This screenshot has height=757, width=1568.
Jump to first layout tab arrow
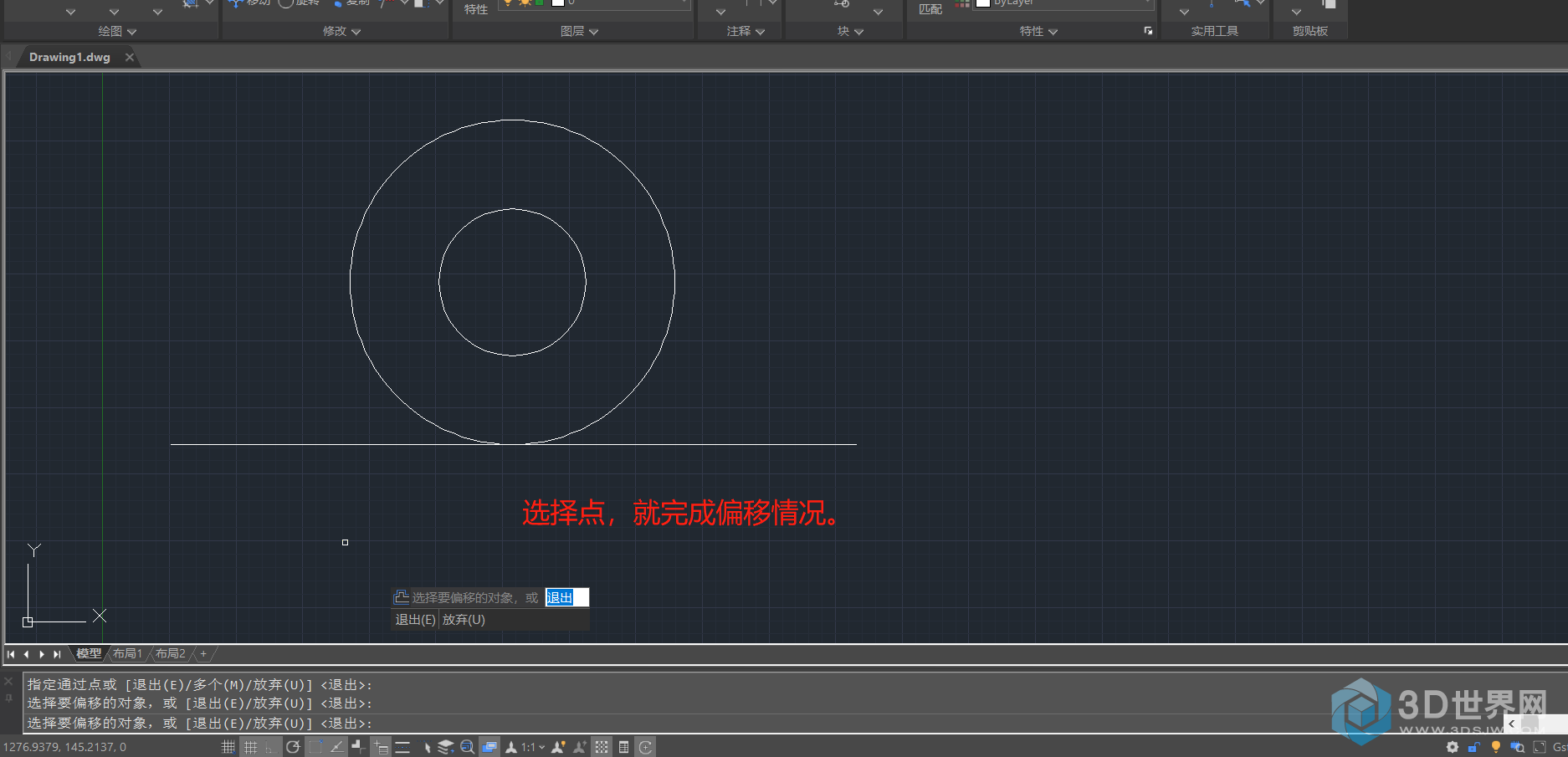(x=11, y=654)
